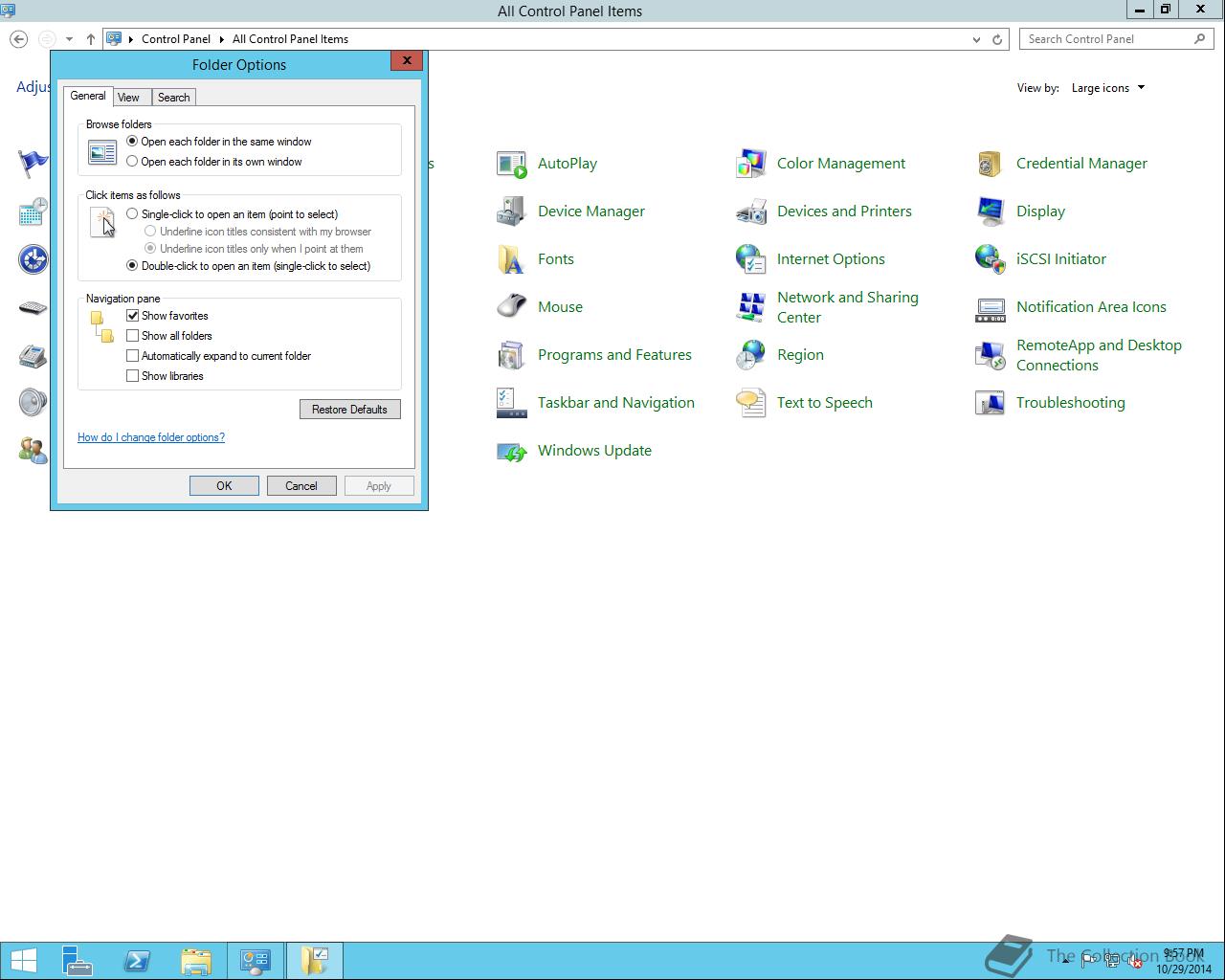Open Devices and Printers icon
Viewport: 1225px width, 980px height.
(751, 212)
